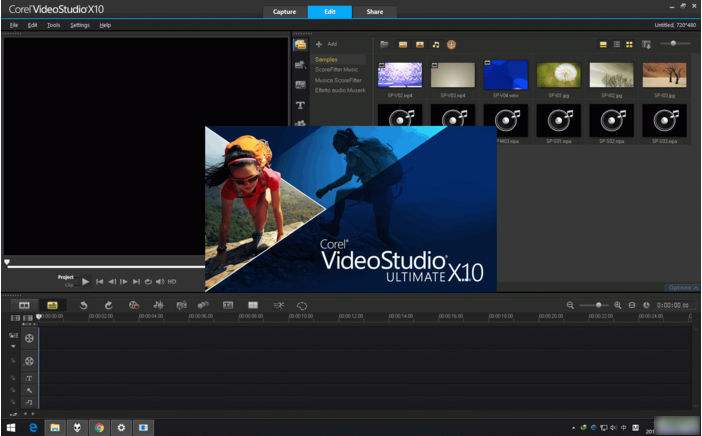Open Auto Music

point(181,305)
